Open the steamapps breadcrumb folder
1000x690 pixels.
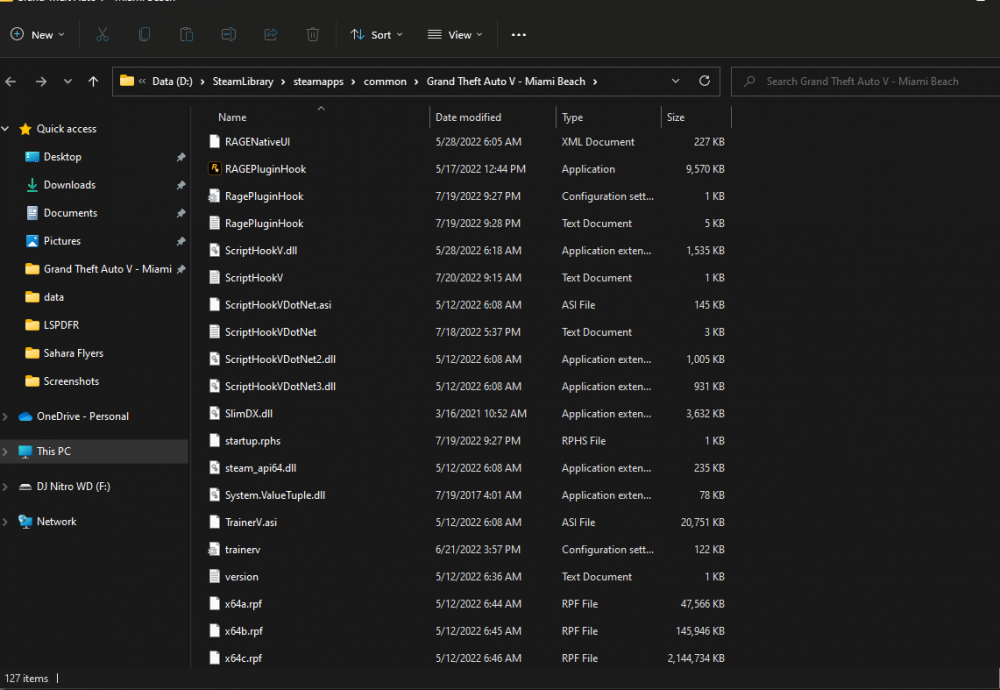click(319, 81)
